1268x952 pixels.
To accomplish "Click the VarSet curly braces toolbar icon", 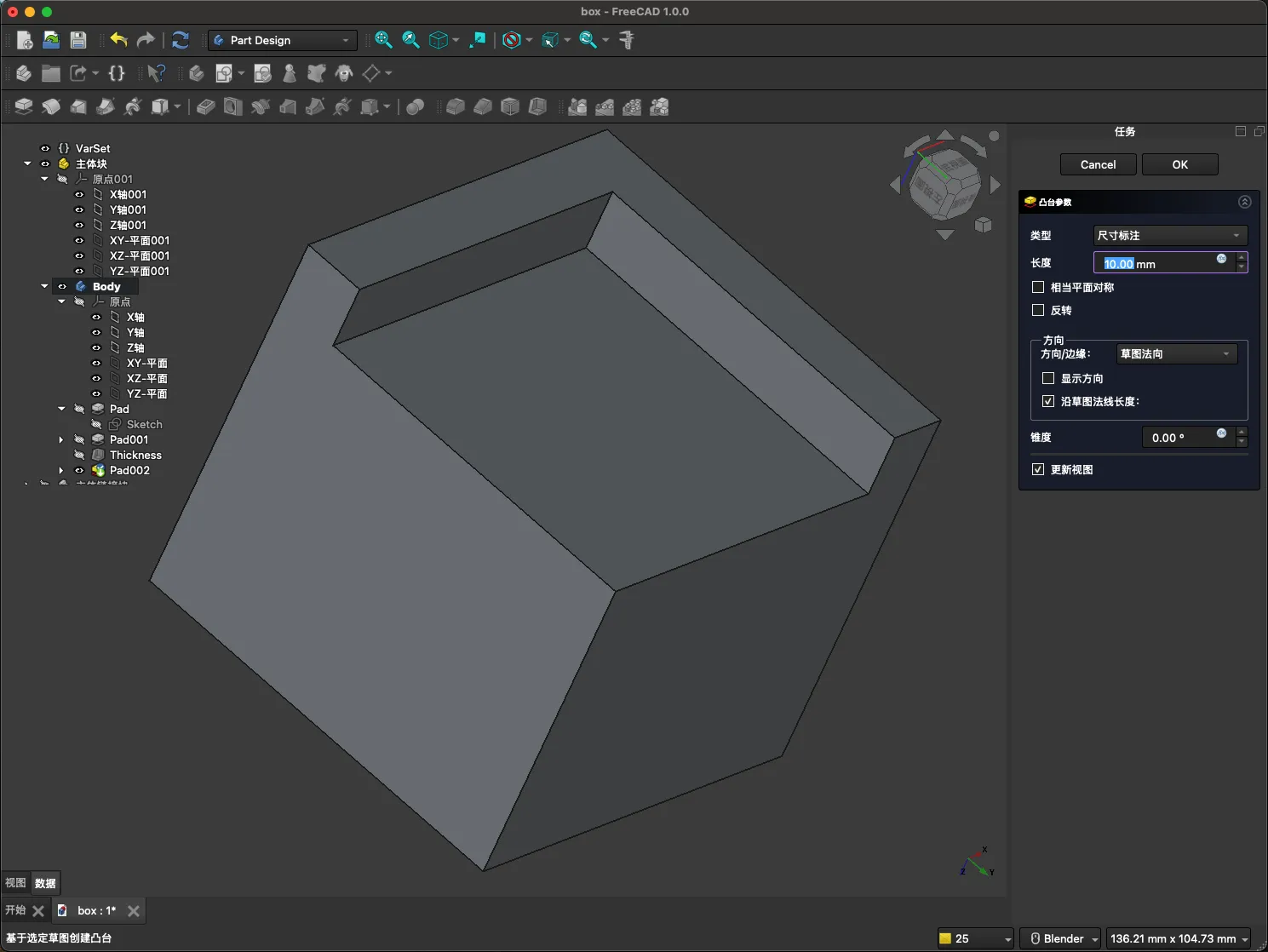I will (117, 73).
